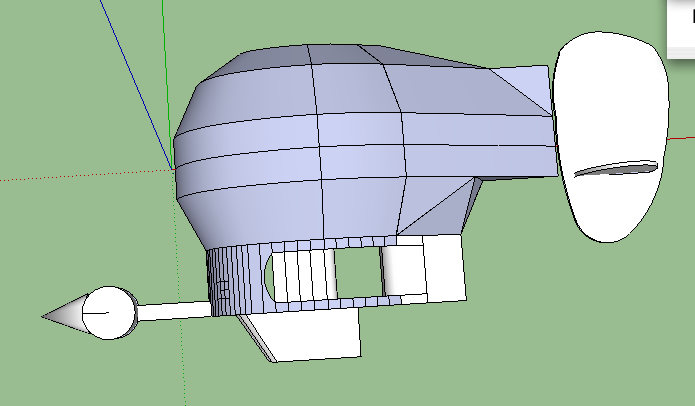Select the arched opening in the base

click(x=269, y=276)
